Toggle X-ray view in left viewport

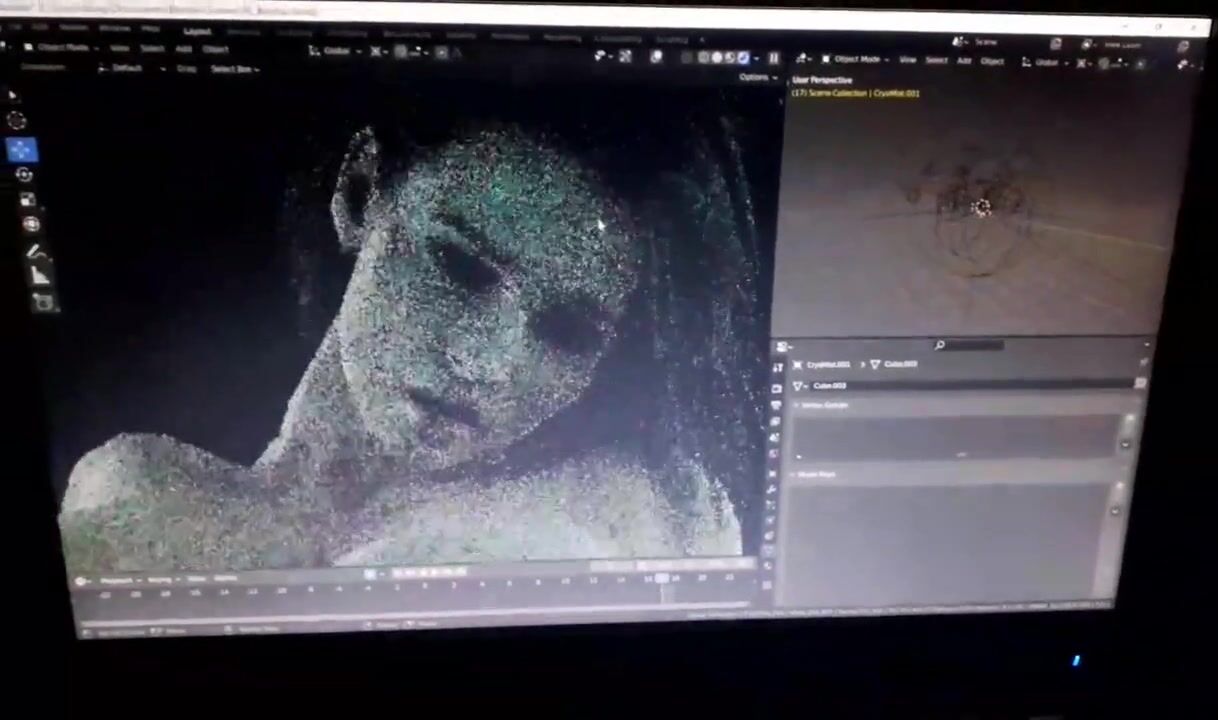coord(686,57)
